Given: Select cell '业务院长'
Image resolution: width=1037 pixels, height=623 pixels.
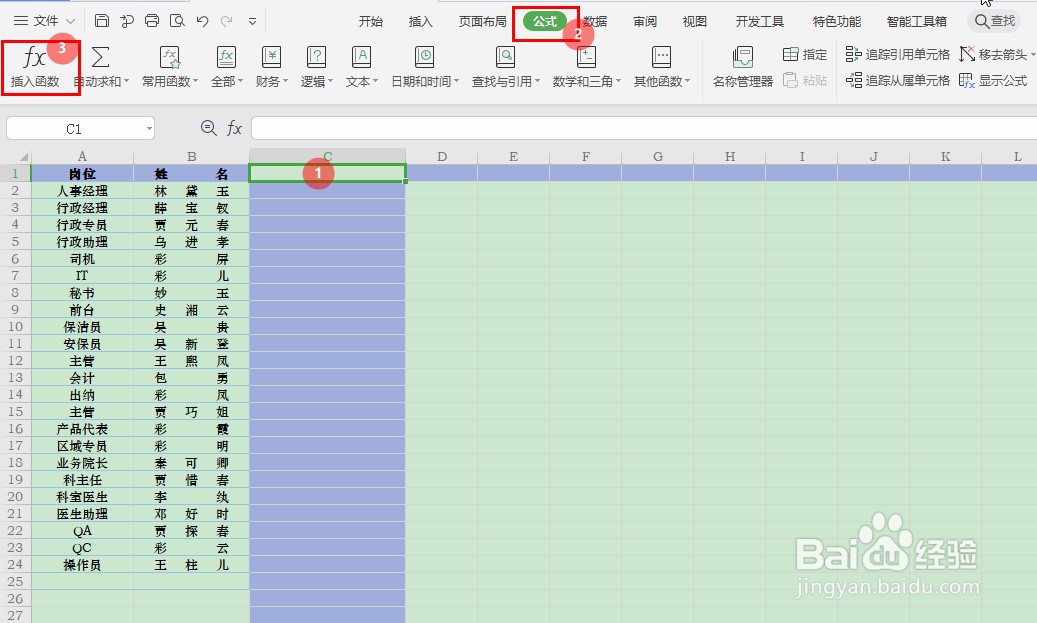Looking at the screenshot, I should pos(82,463).
